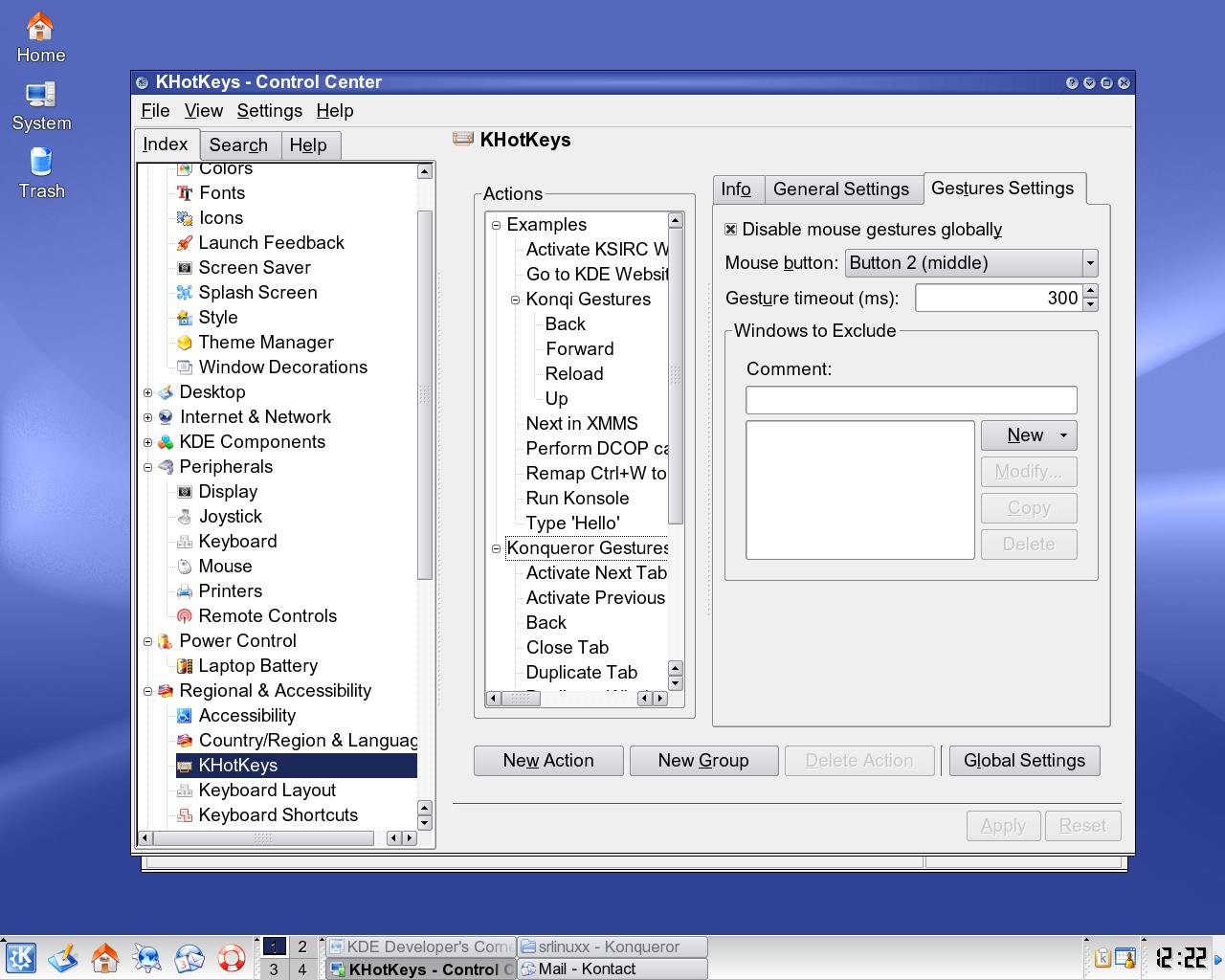The height and width of the screenshot is (980, 1225).
Task: Open the Help menu in the menu bar
Action: pyautogui.click(x=335, y=111)
